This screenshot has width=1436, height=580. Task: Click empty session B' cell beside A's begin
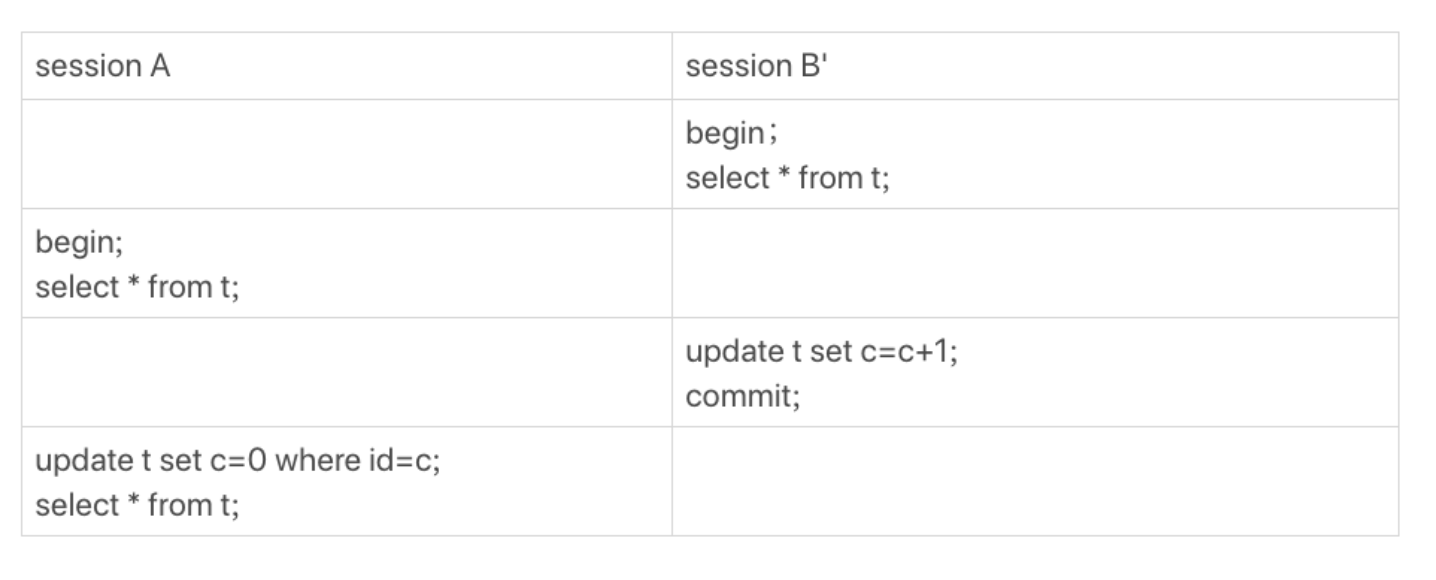point(1034,264)
